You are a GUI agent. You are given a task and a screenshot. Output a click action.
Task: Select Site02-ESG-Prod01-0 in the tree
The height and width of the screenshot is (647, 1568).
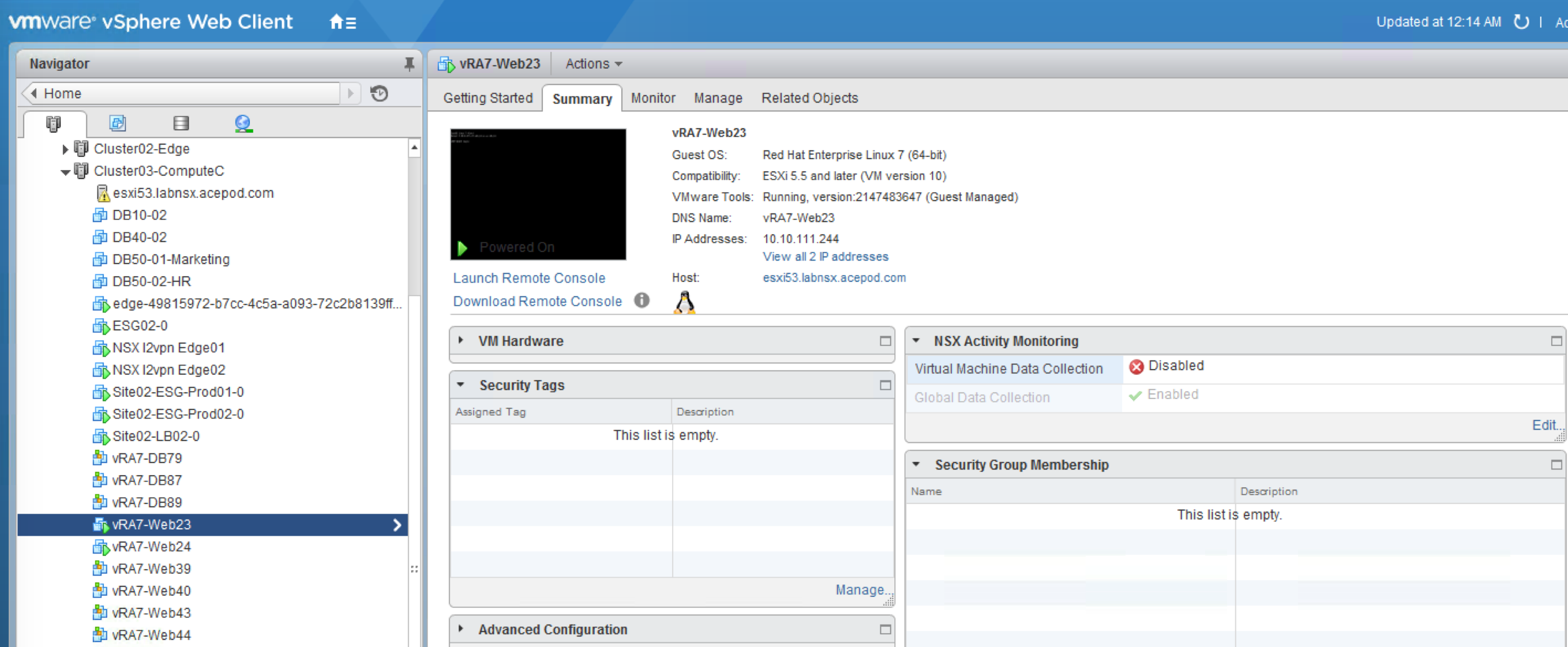pos(178,392)
